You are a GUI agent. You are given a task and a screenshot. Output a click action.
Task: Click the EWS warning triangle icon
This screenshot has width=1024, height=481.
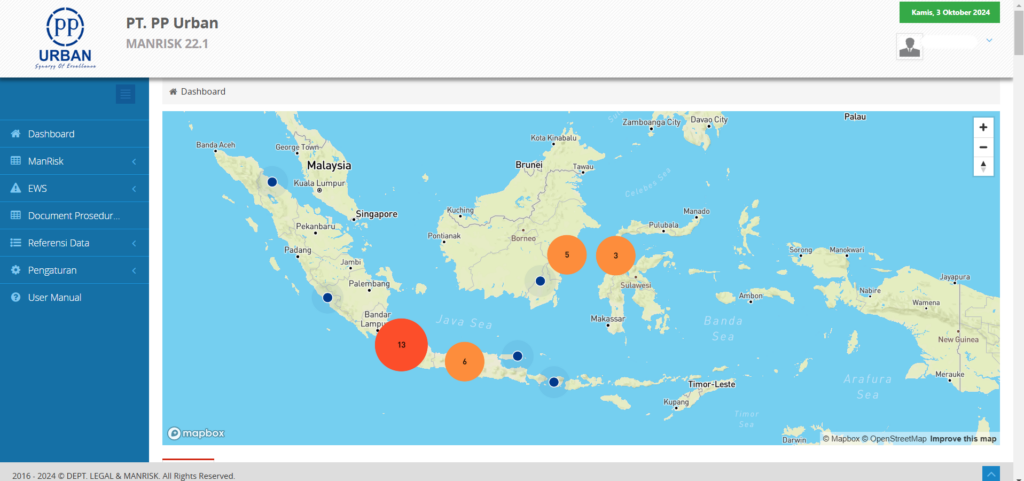pos(16,188)
